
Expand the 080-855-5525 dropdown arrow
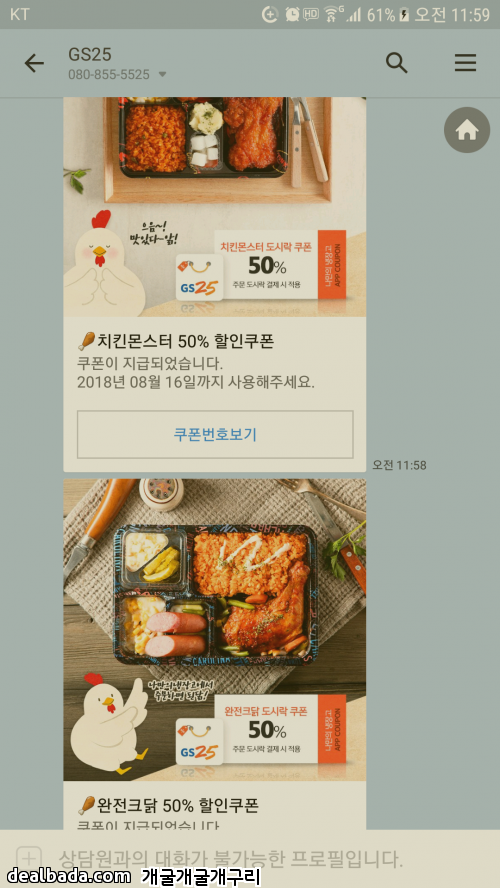click(163, 74)
